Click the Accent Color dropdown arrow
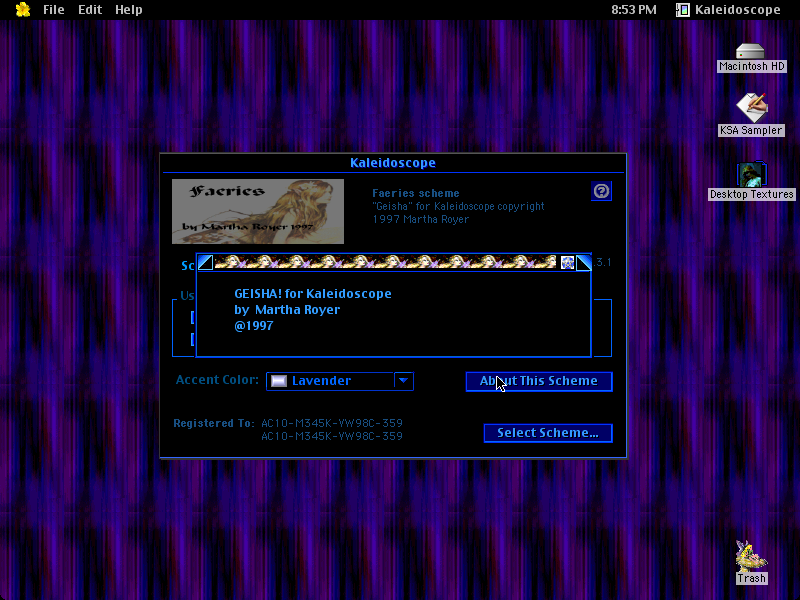 (404, 381)
